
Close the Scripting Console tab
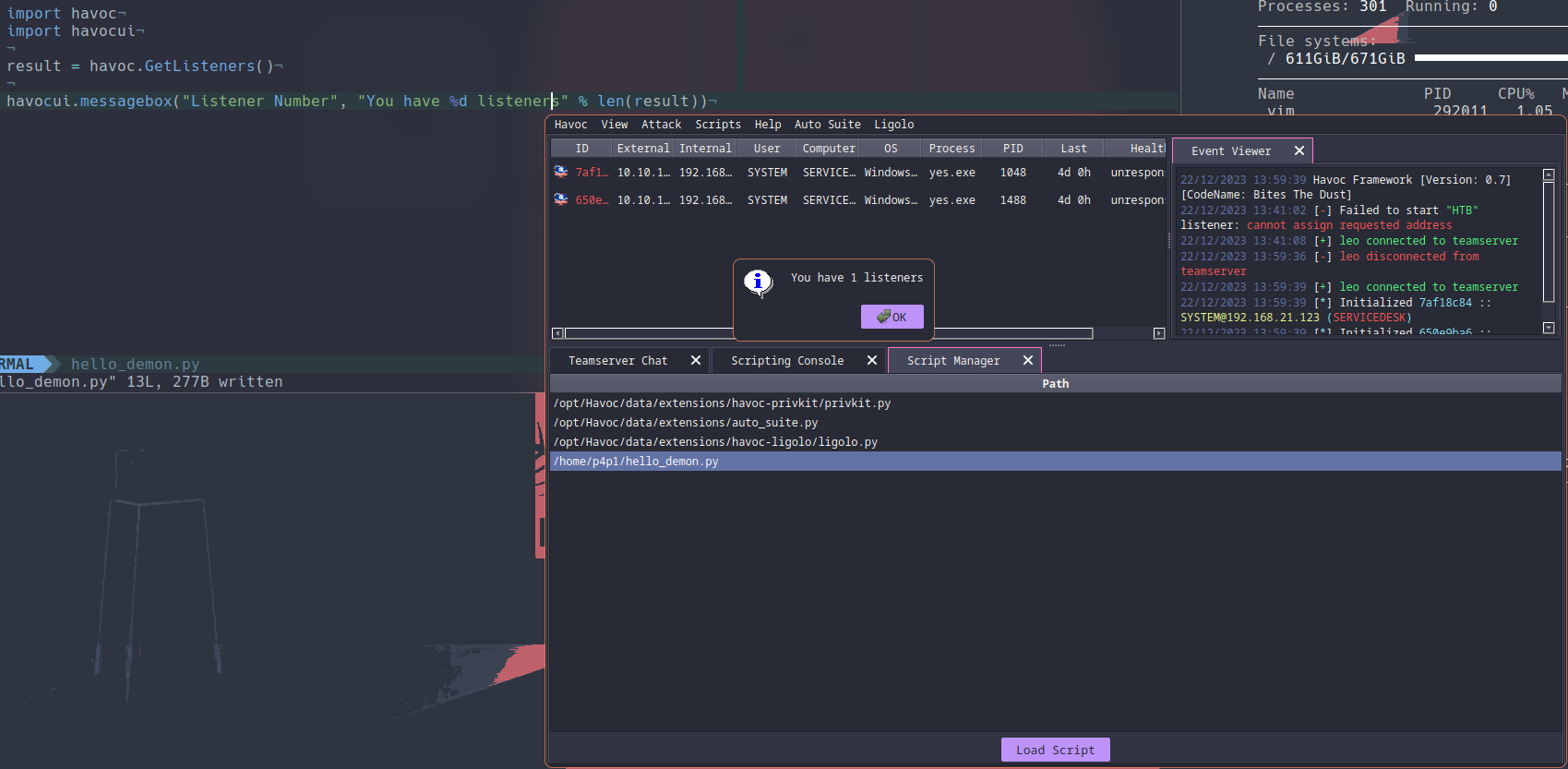pyautogui.click(x=872, y=360)
